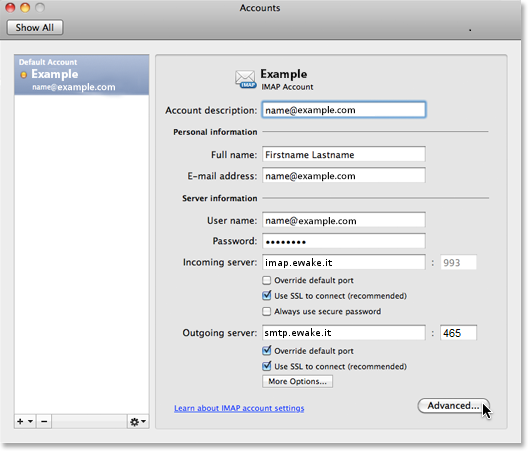Click the plus add account icon
The height and width of the screenshot is (451, 528).
pyautogui.click(x=21, y=421)
